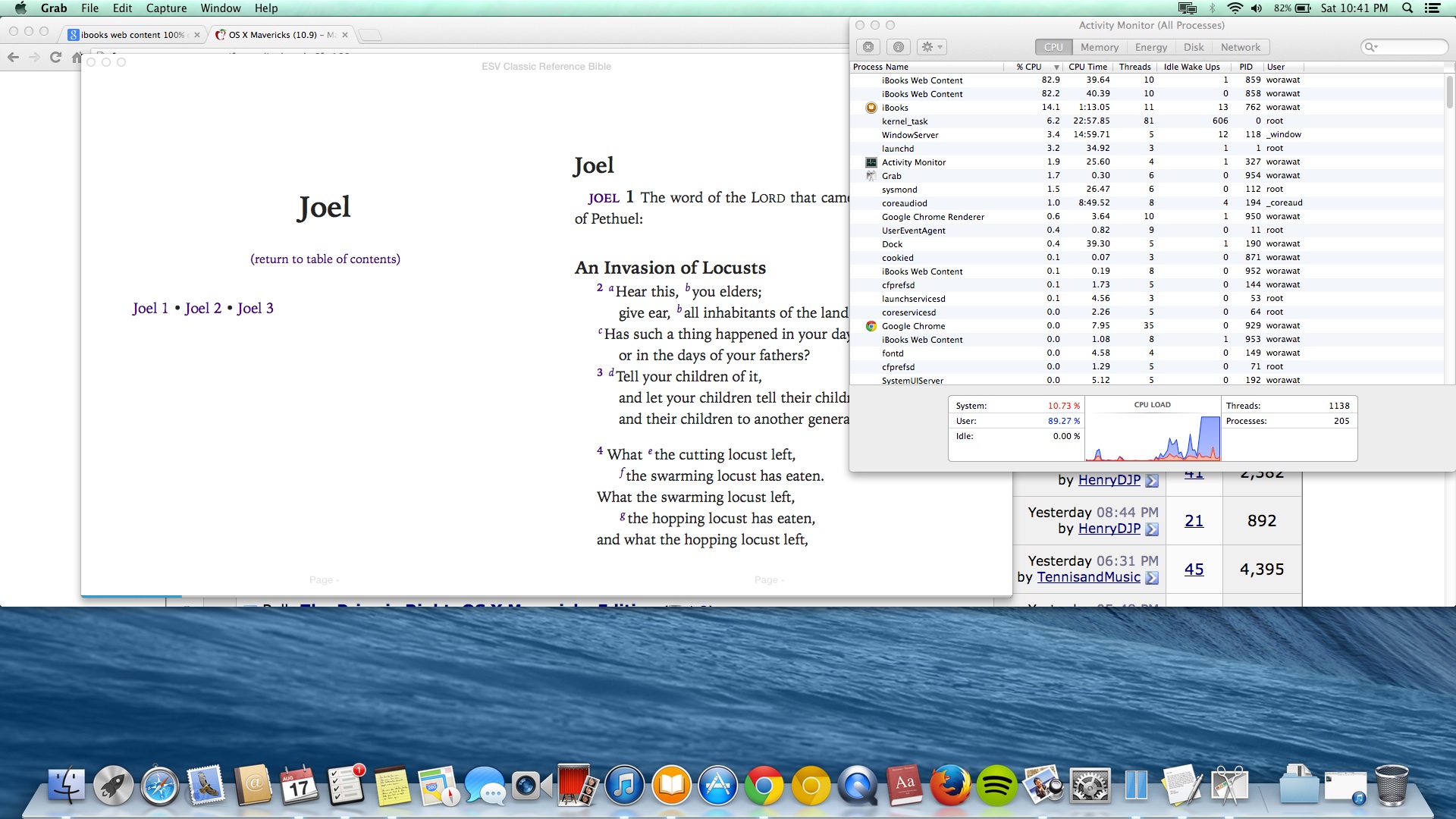This screenshot has height=819, width=1456.
Task: Click Activity Monitor process list scrollbar
Action: click(1450, 92)
